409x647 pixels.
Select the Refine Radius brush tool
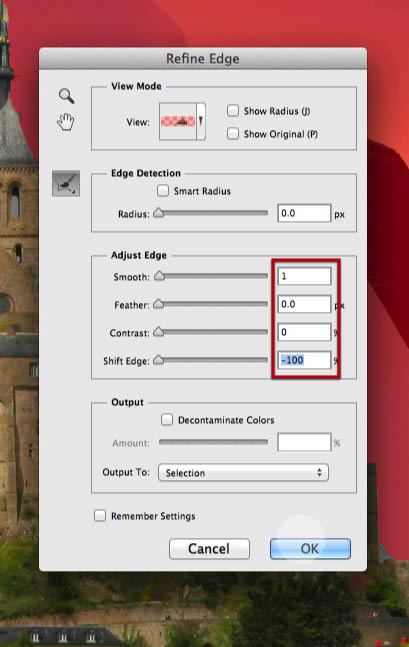pos(66,183)
